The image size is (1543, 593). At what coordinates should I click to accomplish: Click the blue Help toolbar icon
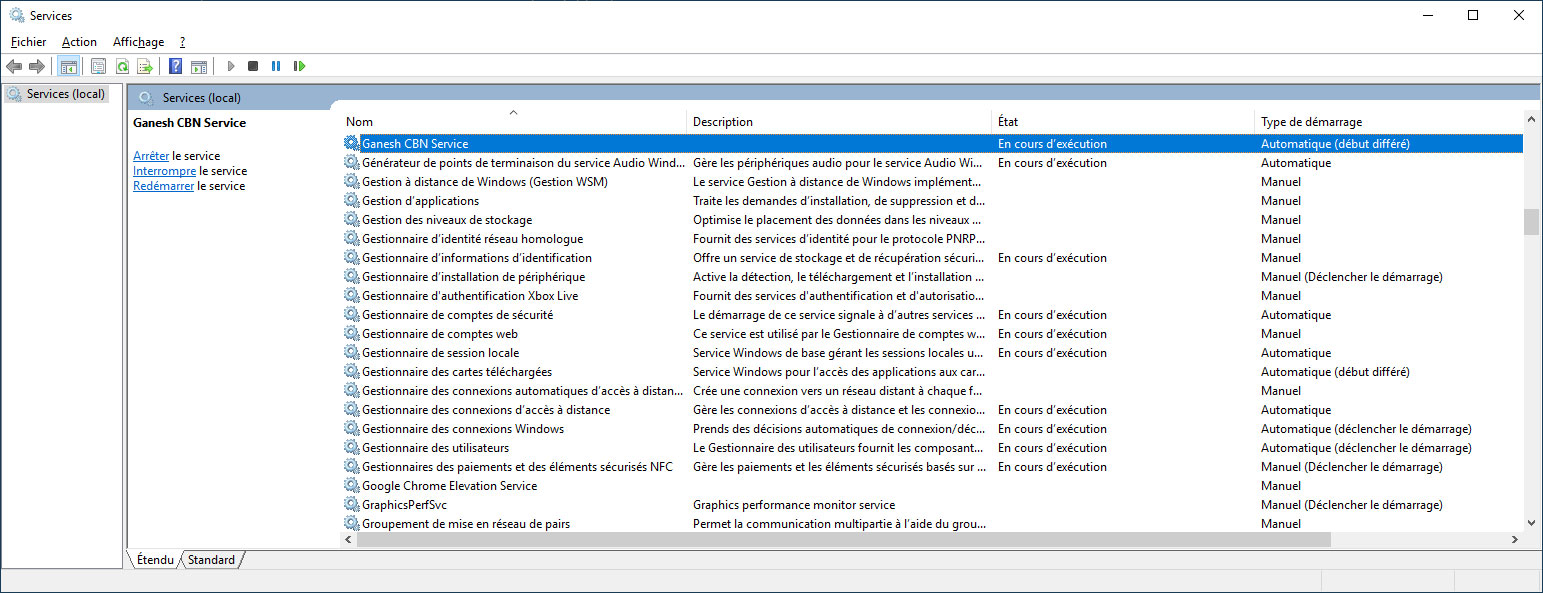pyautogui.click(x=175, y=66)
